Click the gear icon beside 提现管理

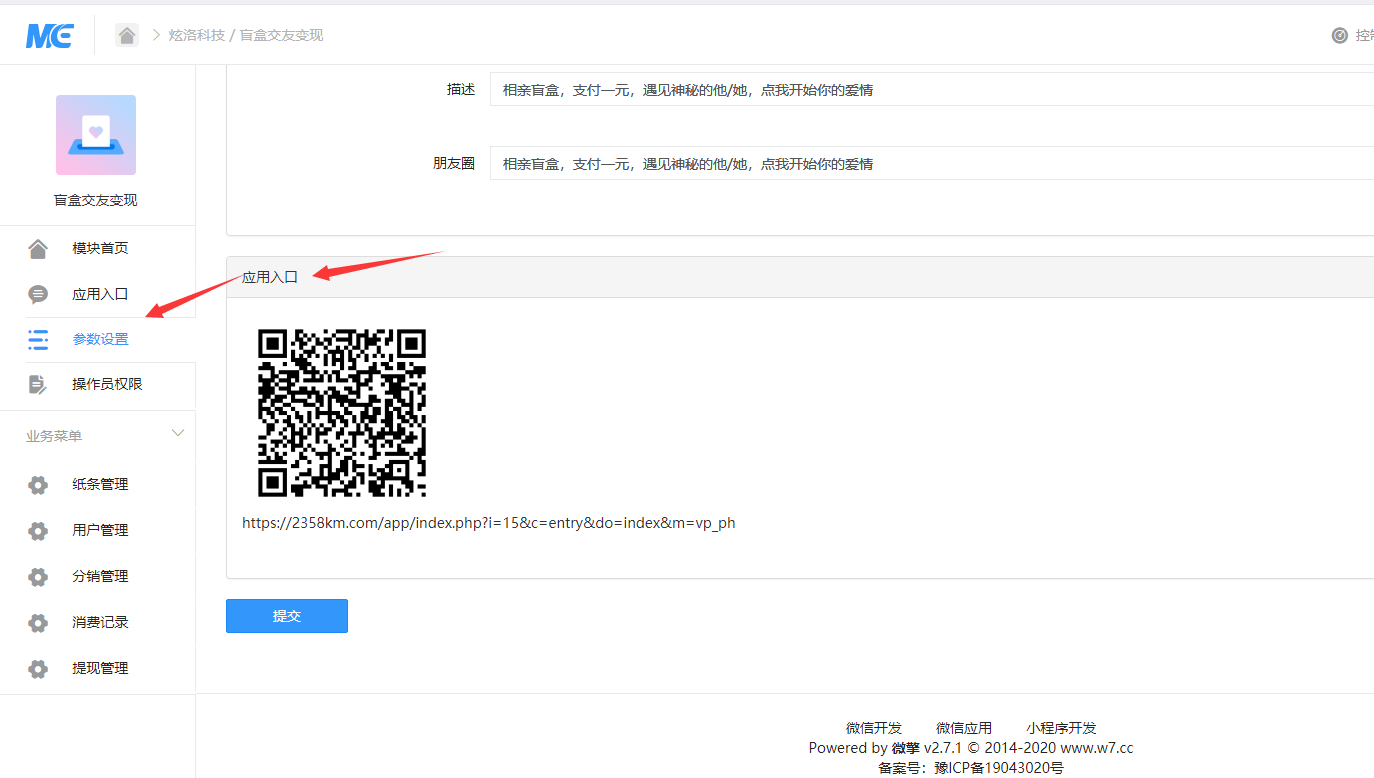click(38, 669)
